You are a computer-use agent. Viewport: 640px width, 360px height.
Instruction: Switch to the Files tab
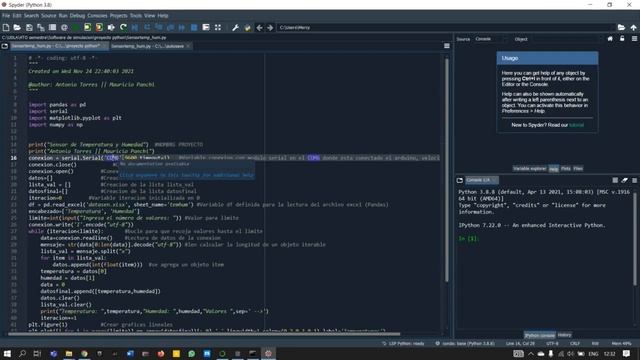click(578, 169)
